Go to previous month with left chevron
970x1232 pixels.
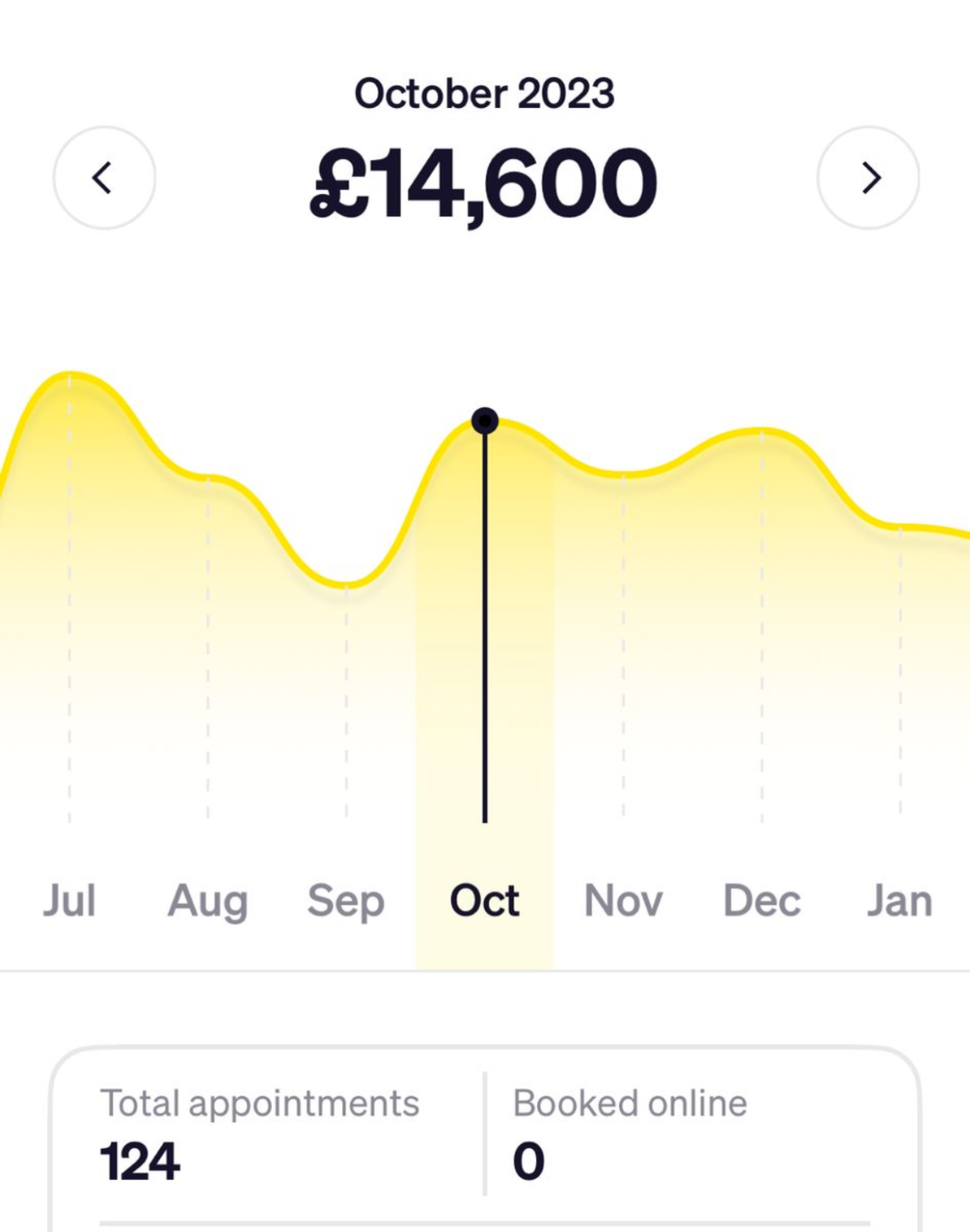[104, 178]
